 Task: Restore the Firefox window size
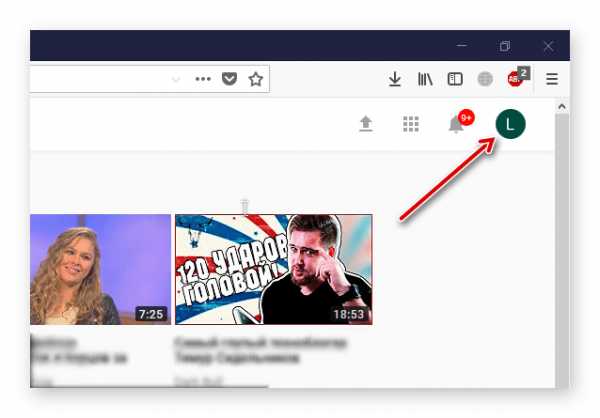(505, 46)
